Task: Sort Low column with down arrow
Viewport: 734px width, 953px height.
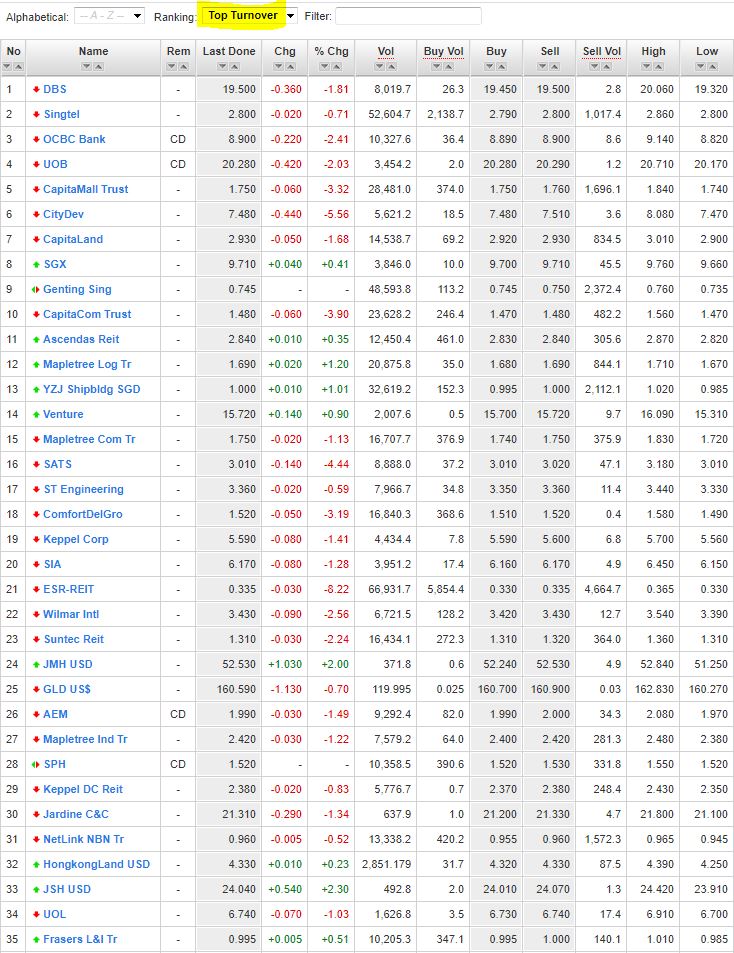Action: click(701, 66)
